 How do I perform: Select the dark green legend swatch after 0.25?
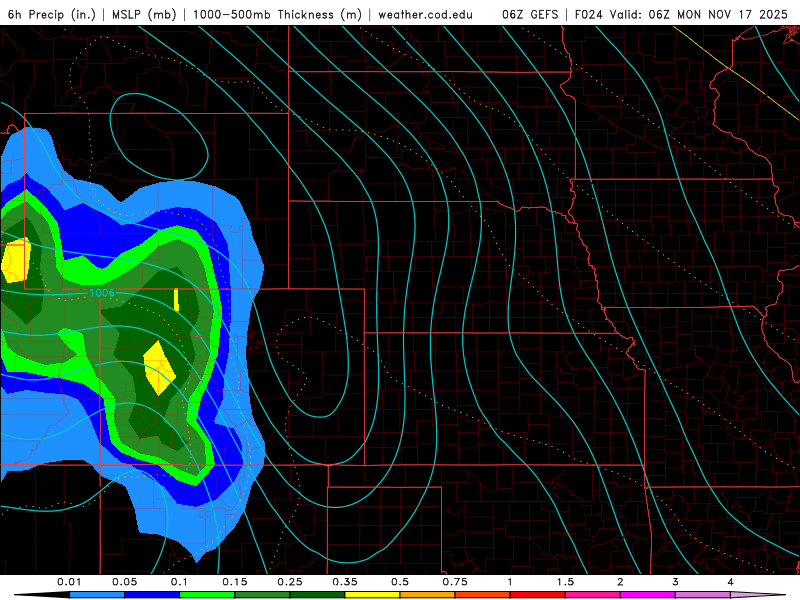tap(317, 595)
